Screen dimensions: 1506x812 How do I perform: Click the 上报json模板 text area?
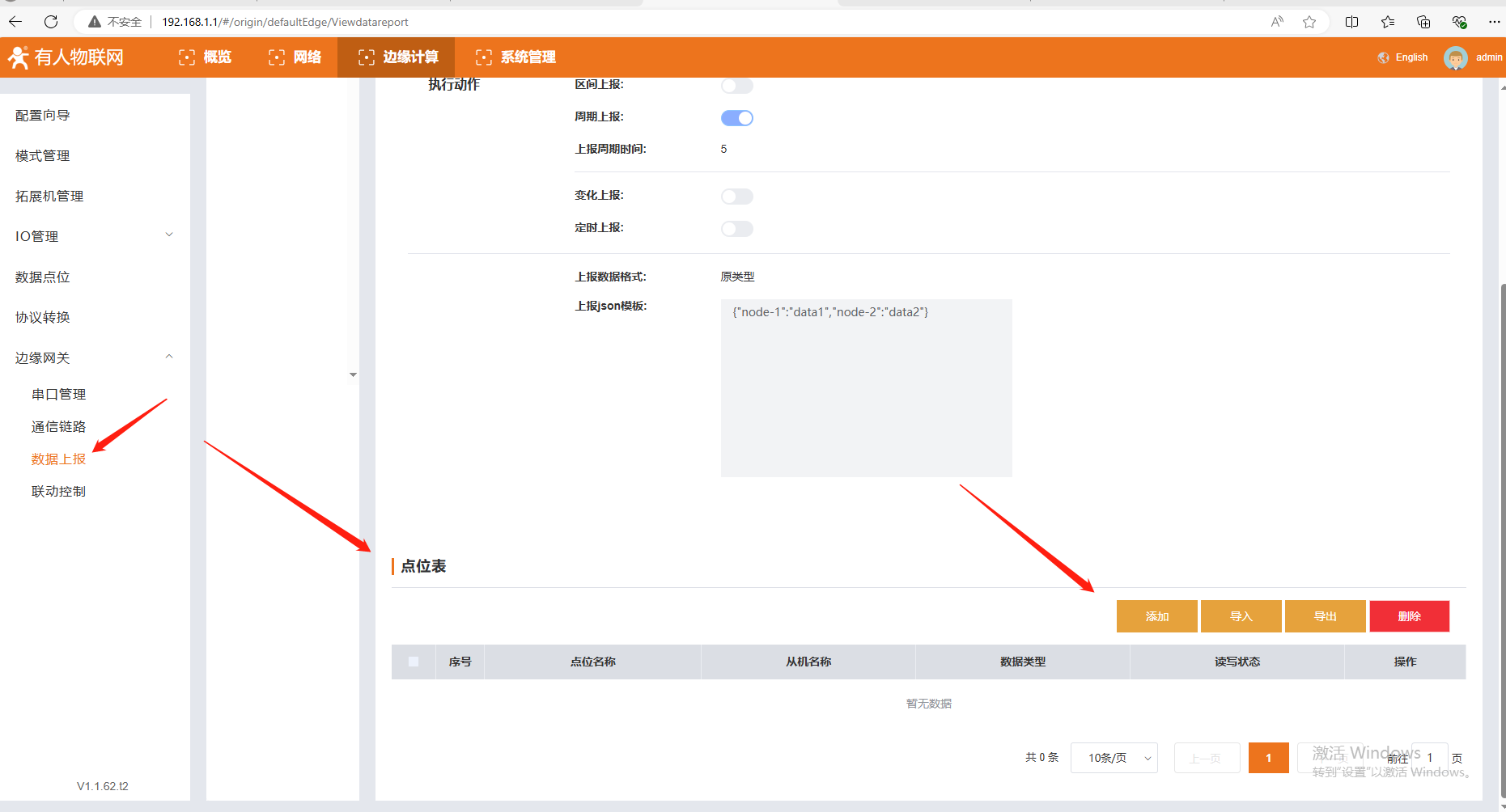pyautogui.click(x=866, y=388)
